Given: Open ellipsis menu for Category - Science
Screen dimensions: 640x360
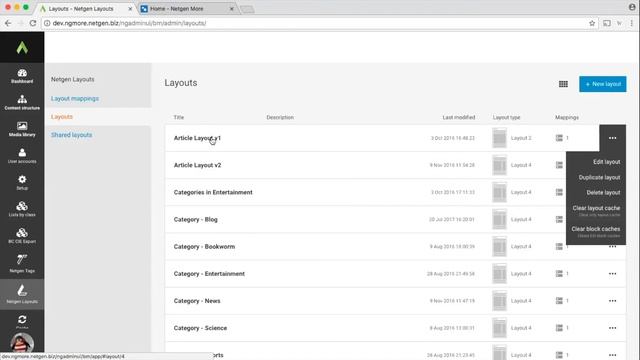Looking at the screenshot, I should pos(612,328).
